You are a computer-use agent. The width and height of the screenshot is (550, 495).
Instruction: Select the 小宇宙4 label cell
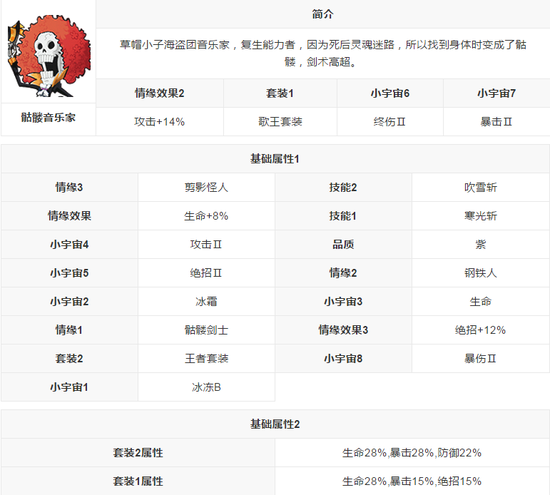(69, 244)
